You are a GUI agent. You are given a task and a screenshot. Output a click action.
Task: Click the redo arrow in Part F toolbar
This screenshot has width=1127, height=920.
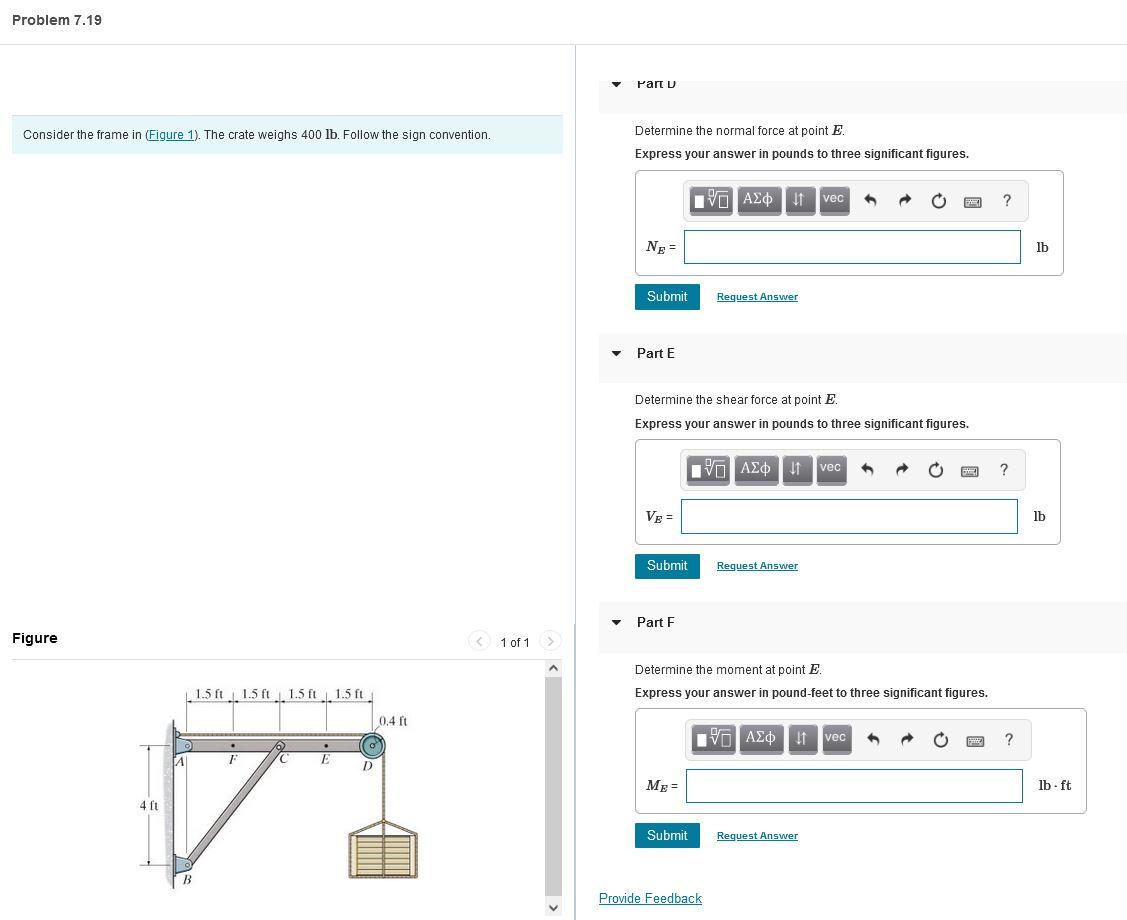point(905,740)
